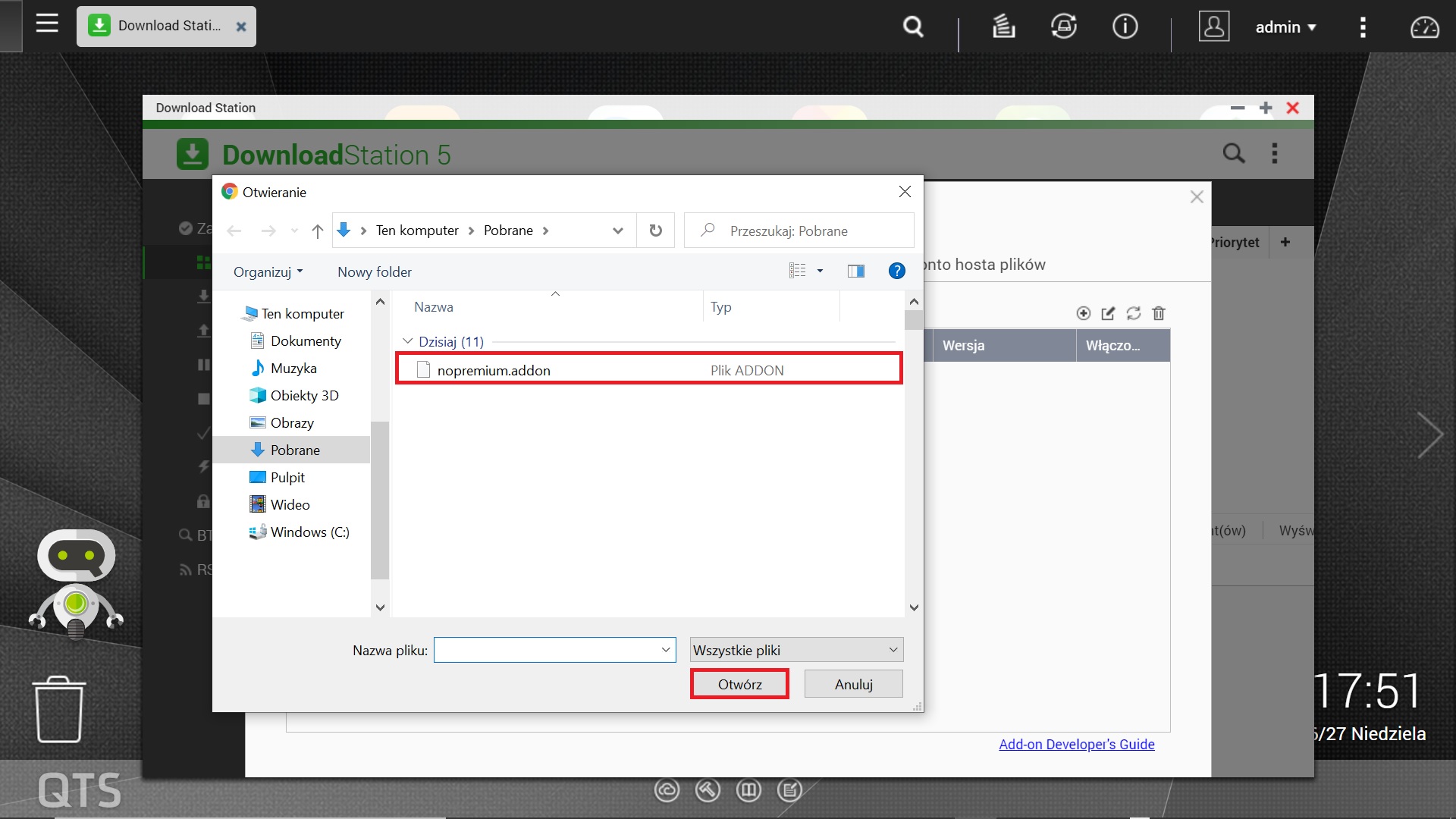The image size is (1456, 819).
Task: Click the Anuluj button
Action: 853,684
